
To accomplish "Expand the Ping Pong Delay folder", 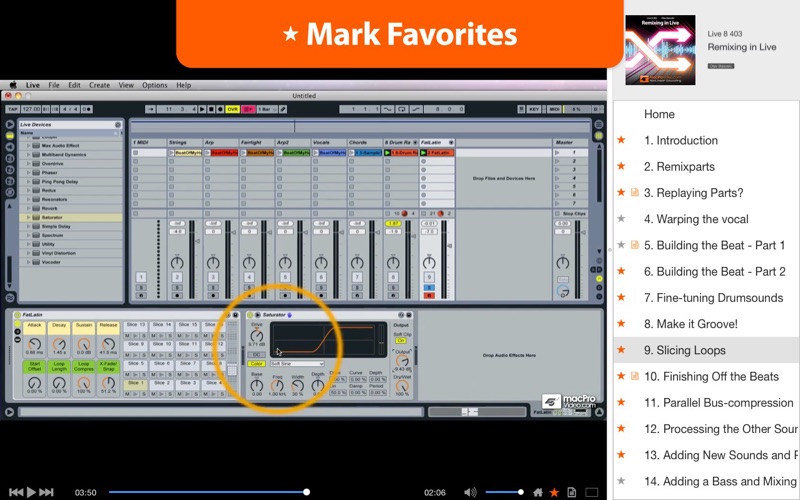I will pos(29,182).
